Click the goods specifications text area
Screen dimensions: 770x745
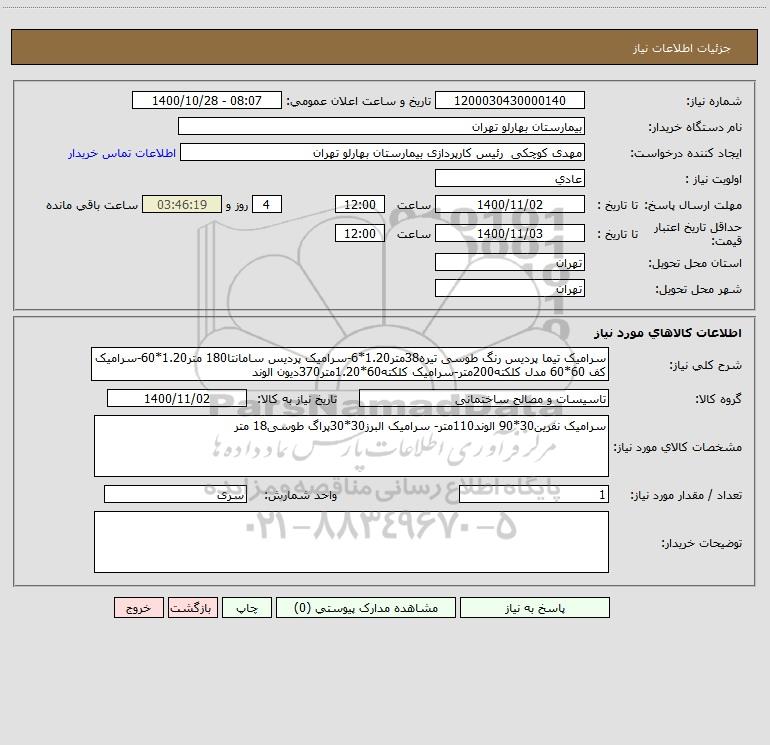351,446
